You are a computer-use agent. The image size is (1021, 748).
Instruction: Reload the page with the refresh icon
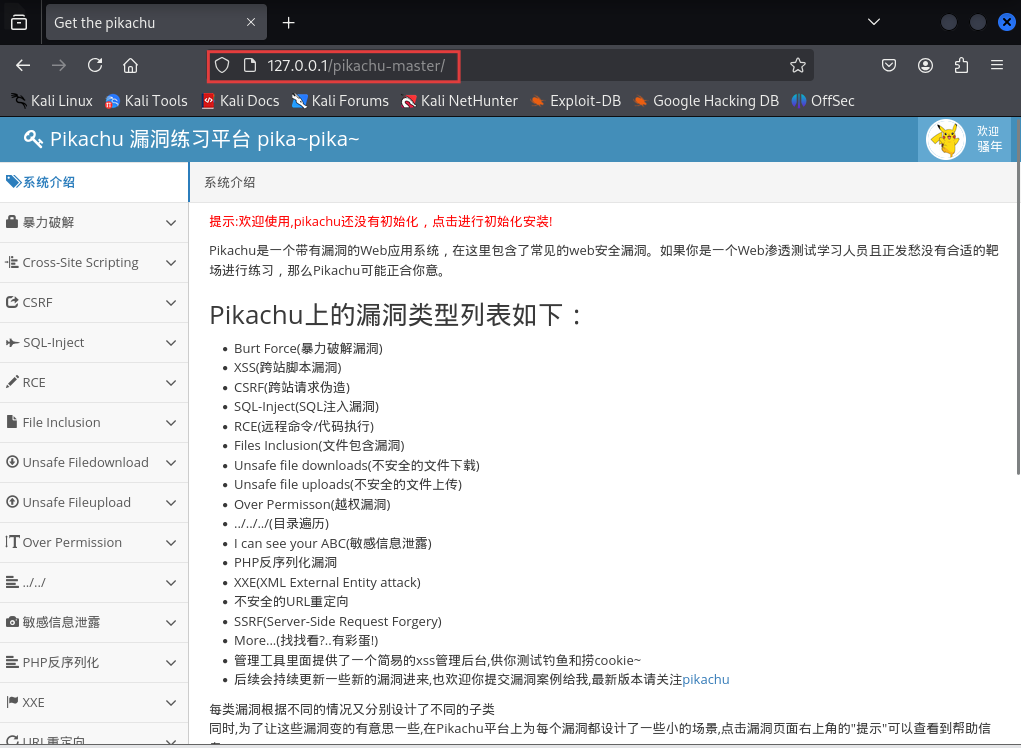[95, 66]
